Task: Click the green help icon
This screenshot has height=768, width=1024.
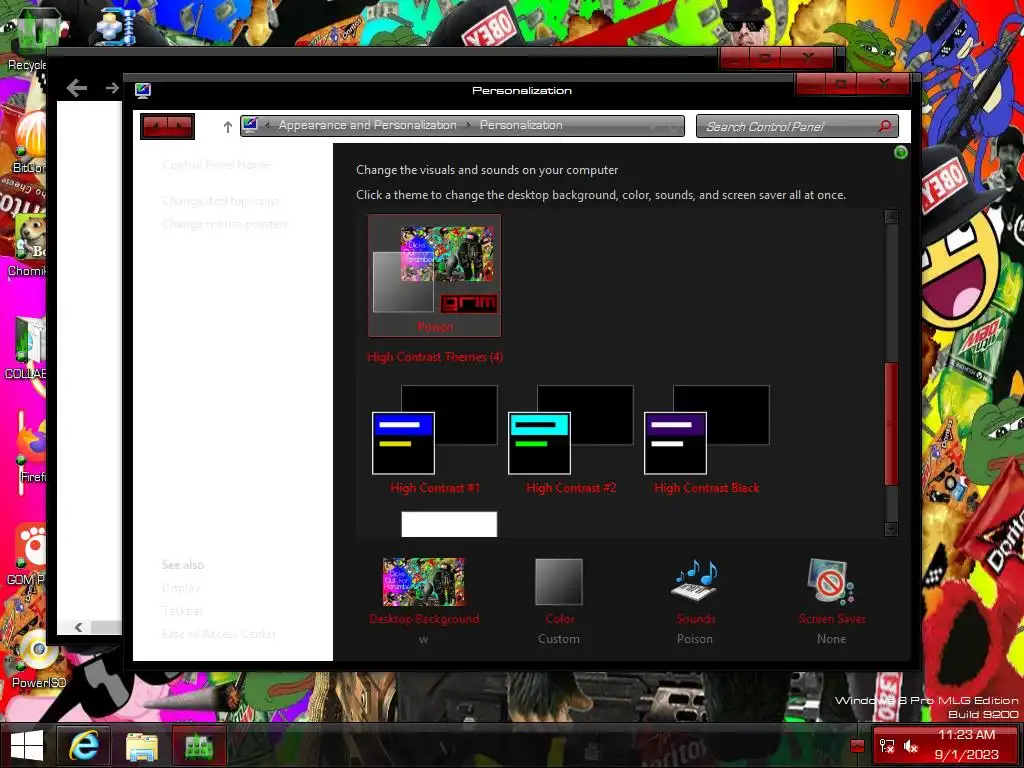Action: [901, 153]
